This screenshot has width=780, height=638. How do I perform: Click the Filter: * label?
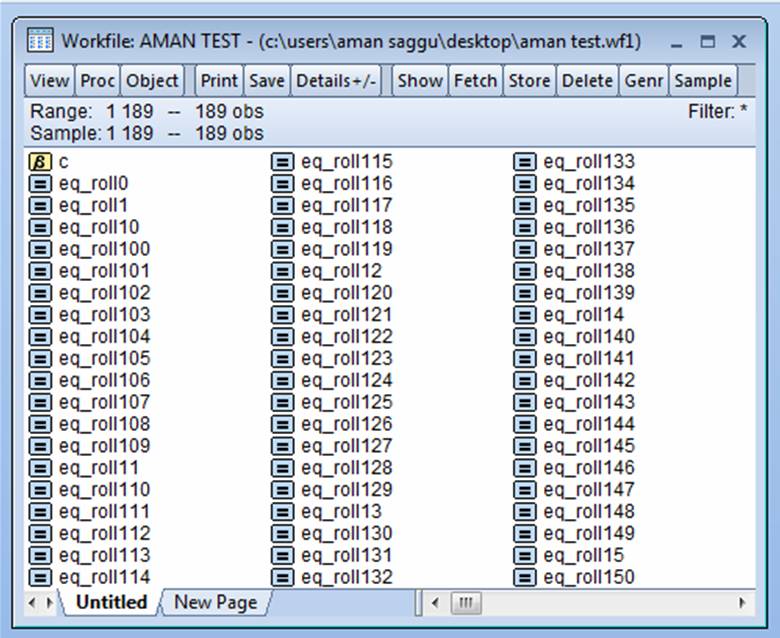pyautogui.click(x=717, y=111)
